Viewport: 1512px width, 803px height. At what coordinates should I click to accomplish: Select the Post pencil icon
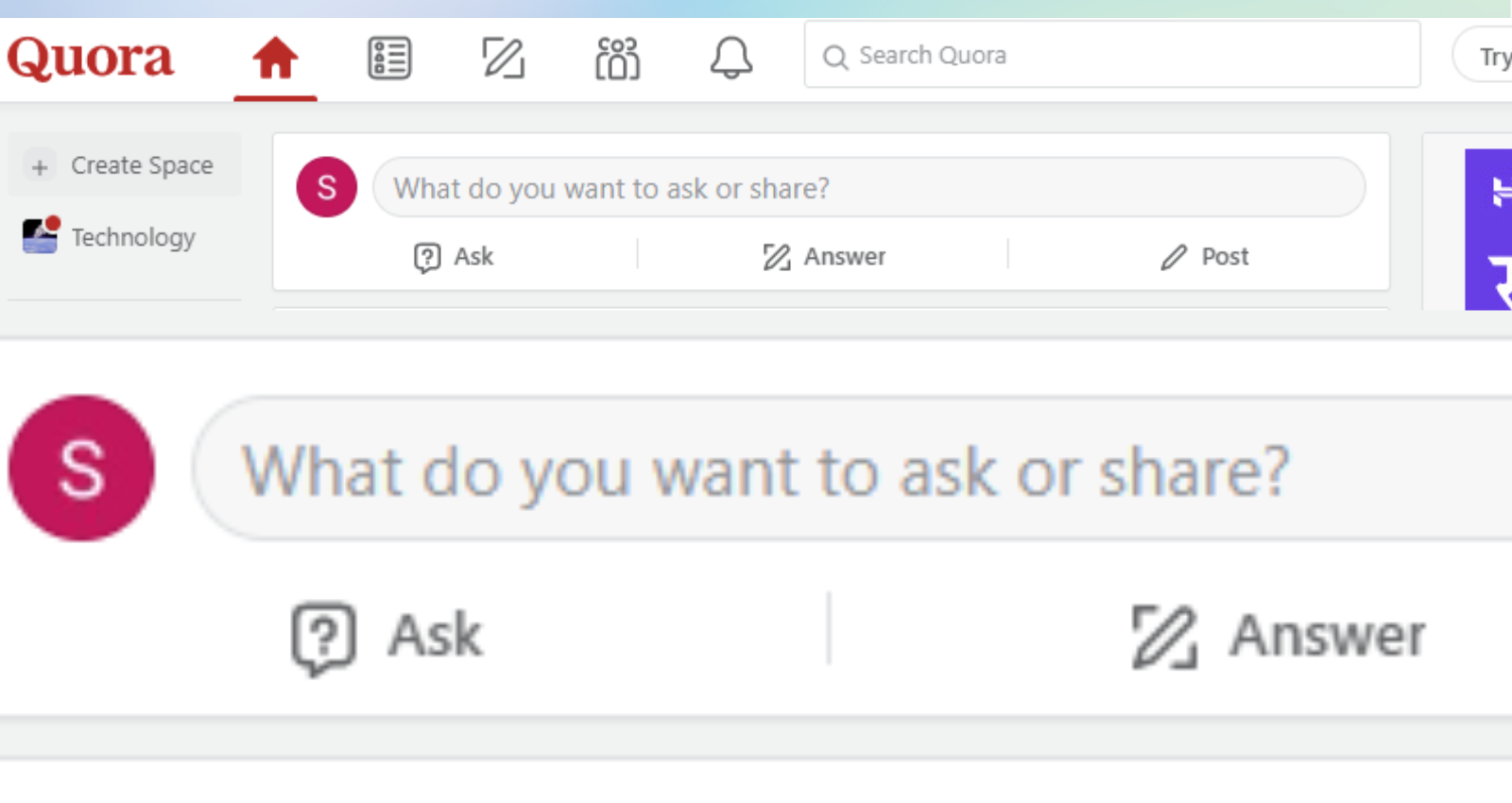(1174, 256)
